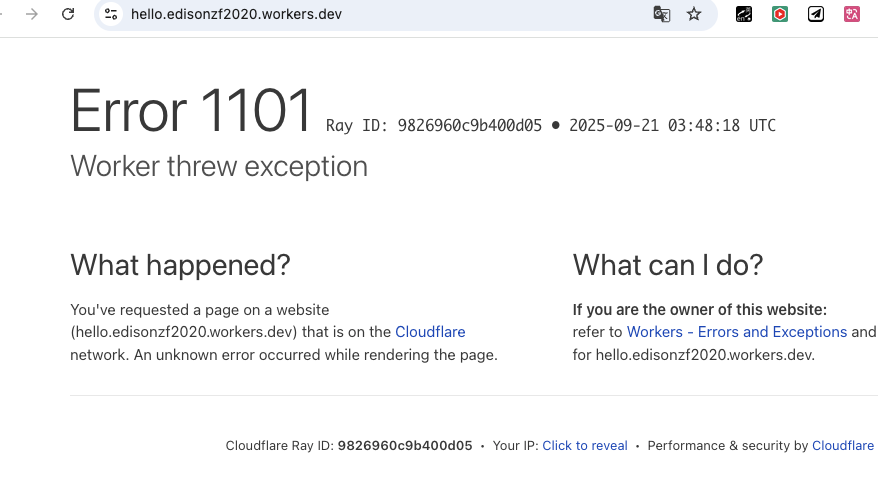Open site information icon in address bar
Screen dimensions: 878x502
pyautogui.click(x=111, y=14)
